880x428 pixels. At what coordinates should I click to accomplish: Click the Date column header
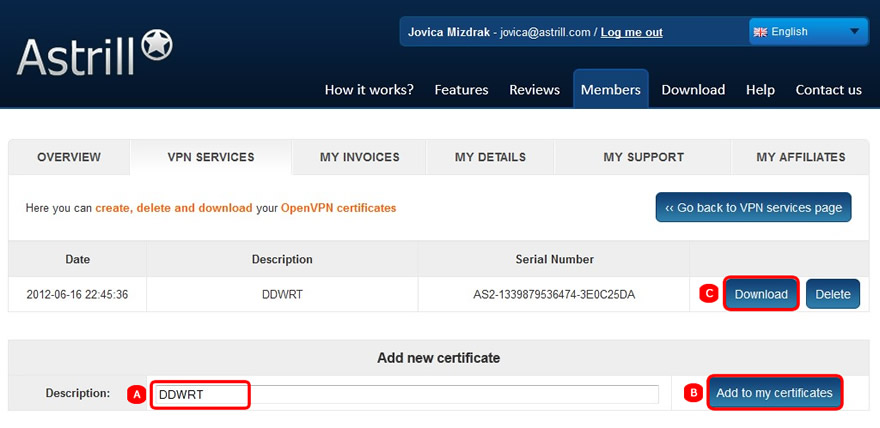77,259
